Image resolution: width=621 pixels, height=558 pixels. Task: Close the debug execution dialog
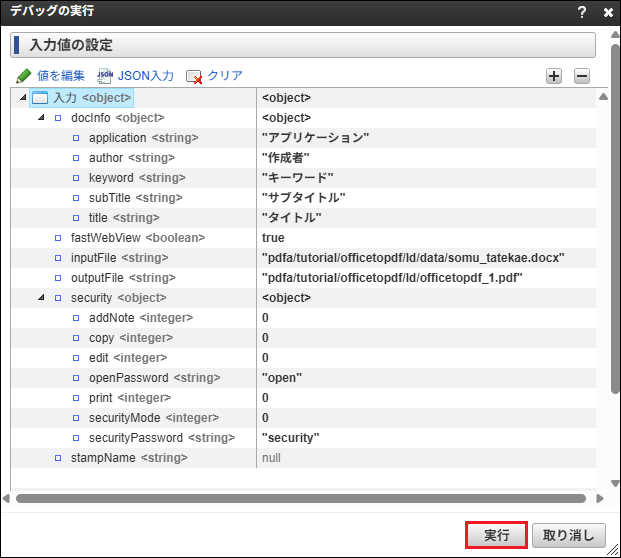[608, 13]
